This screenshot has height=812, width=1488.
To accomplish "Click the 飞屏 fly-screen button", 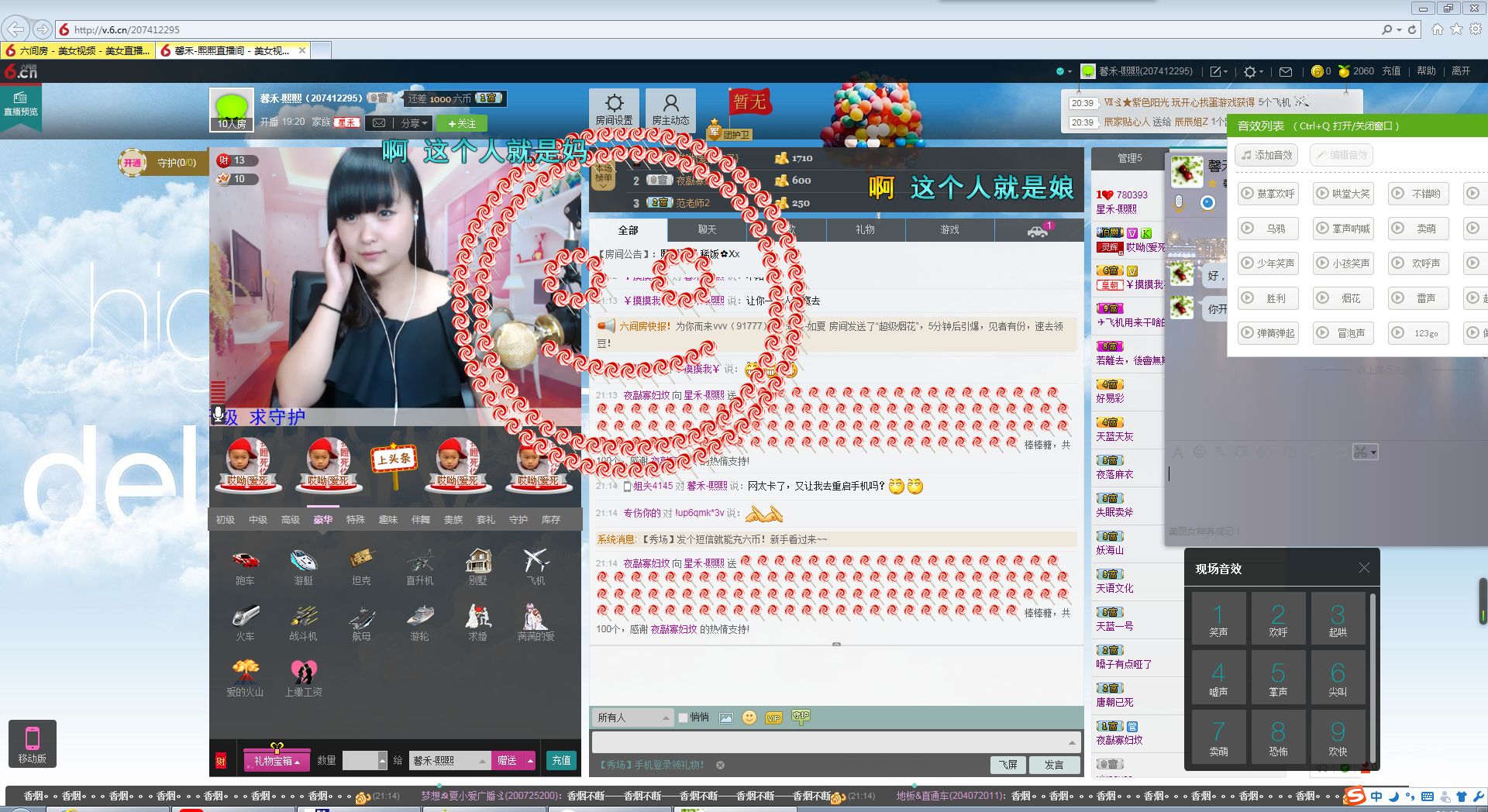I will pyautogui.click(x=1008, y=765).
